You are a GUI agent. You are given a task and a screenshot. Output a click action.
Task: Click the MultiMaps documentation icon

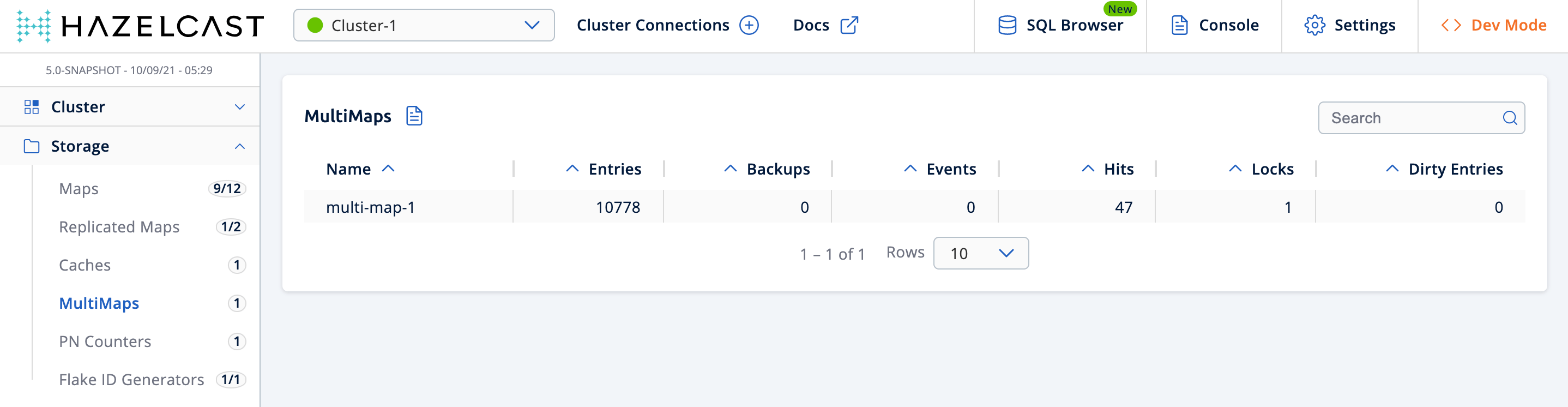click(x=414, y=116)
